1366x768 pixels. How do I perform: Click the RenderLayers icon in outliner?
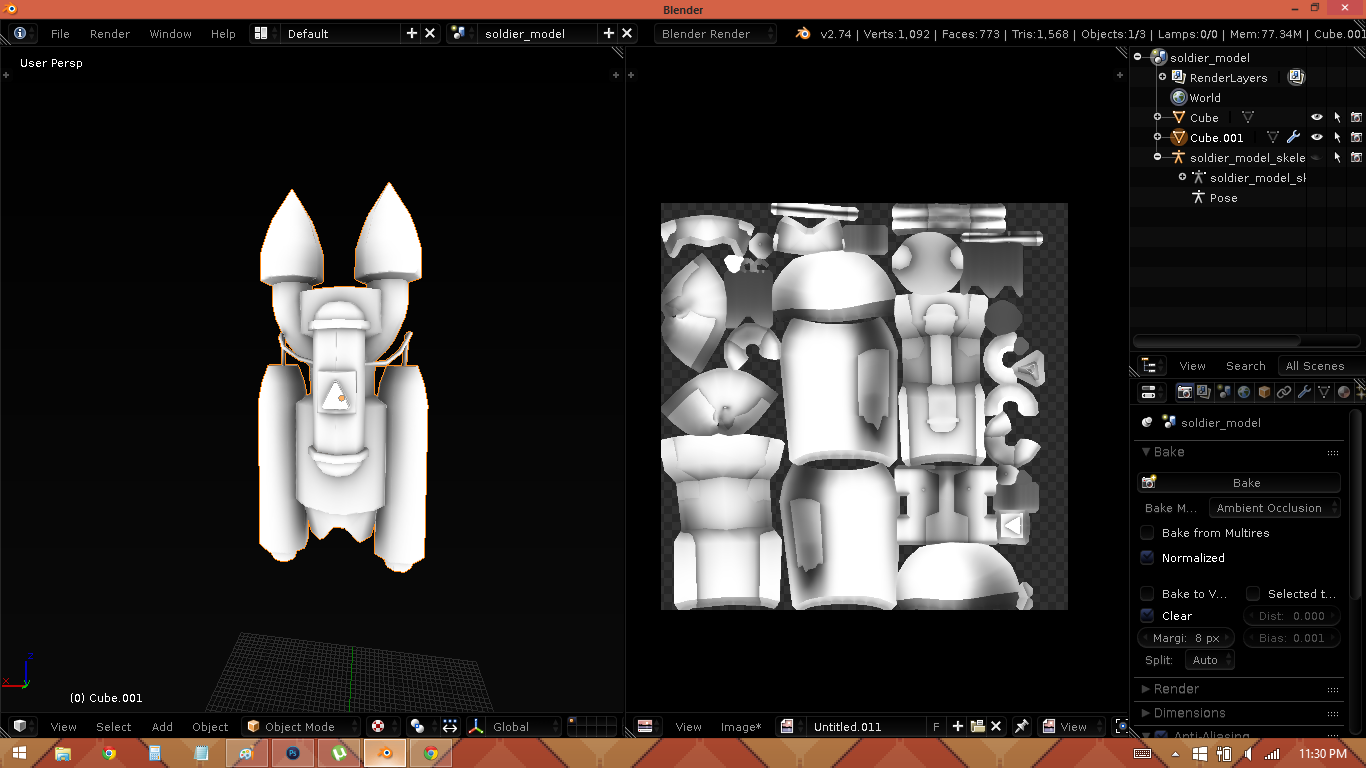pos(1178,77)
